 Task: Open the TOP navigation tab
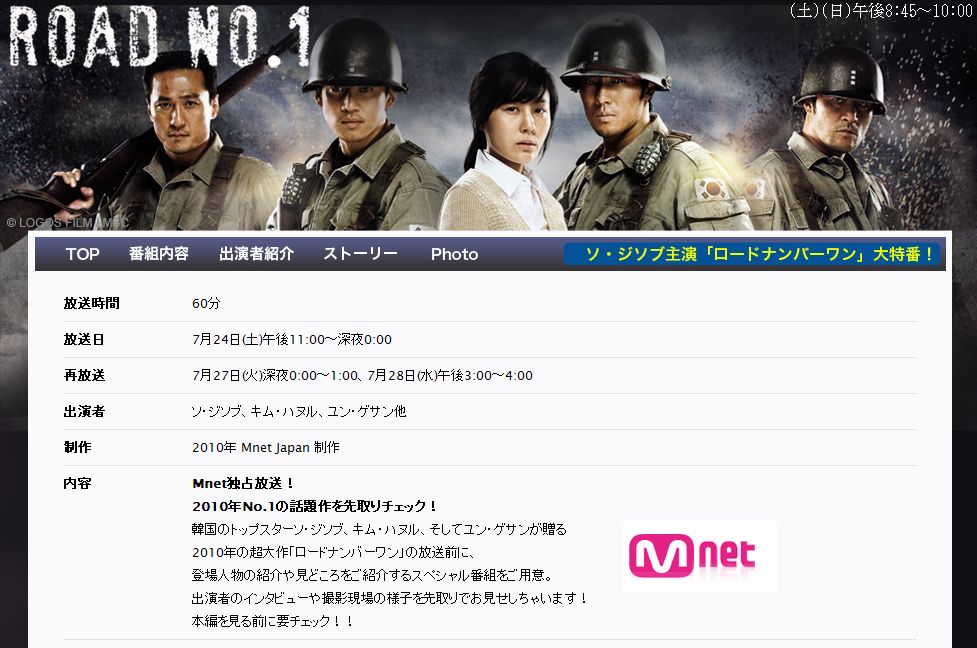coord(82,254)
